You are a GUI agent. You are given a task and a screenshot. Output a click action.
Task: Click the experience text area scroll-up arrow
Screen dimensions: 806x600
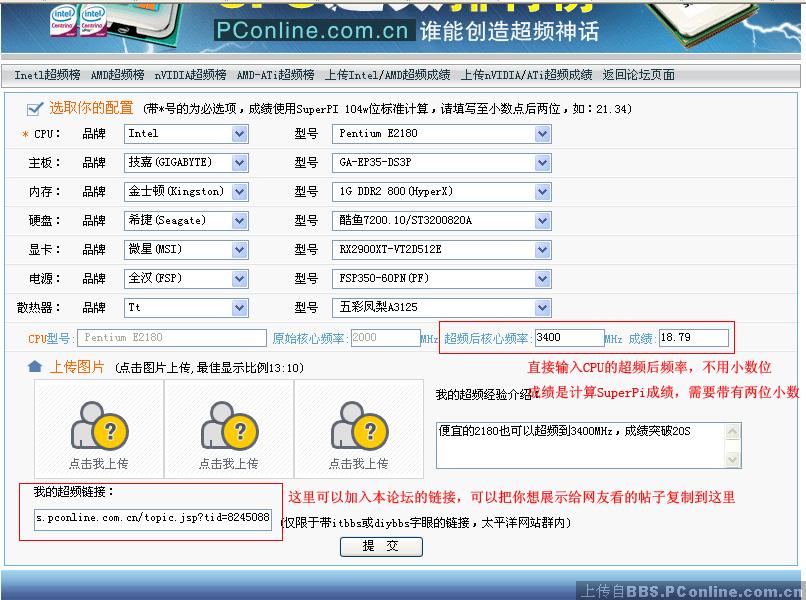pyautogui.click(x=733, y=431)
